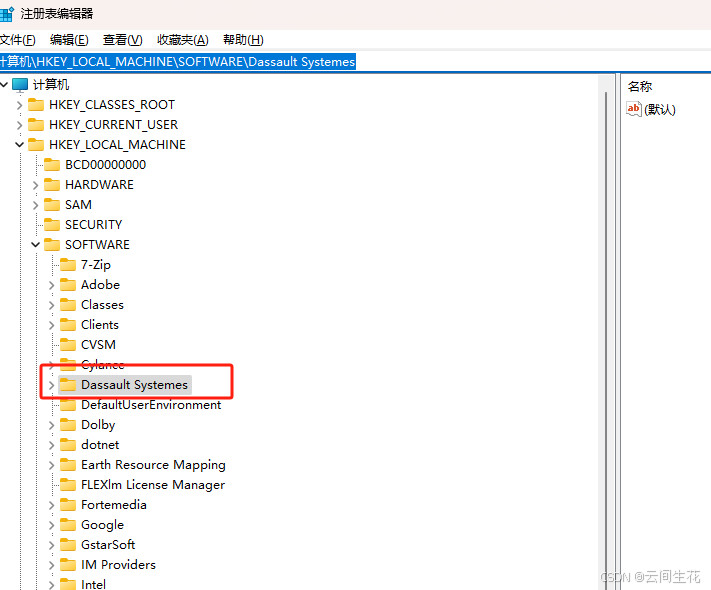Click Registry Editor title bar icon

7,14
